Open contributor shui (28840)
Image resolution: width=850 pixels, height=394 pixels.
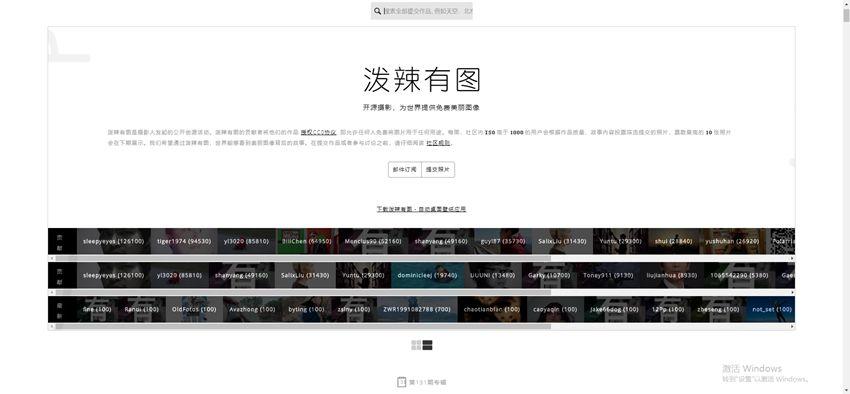[673, 241]
